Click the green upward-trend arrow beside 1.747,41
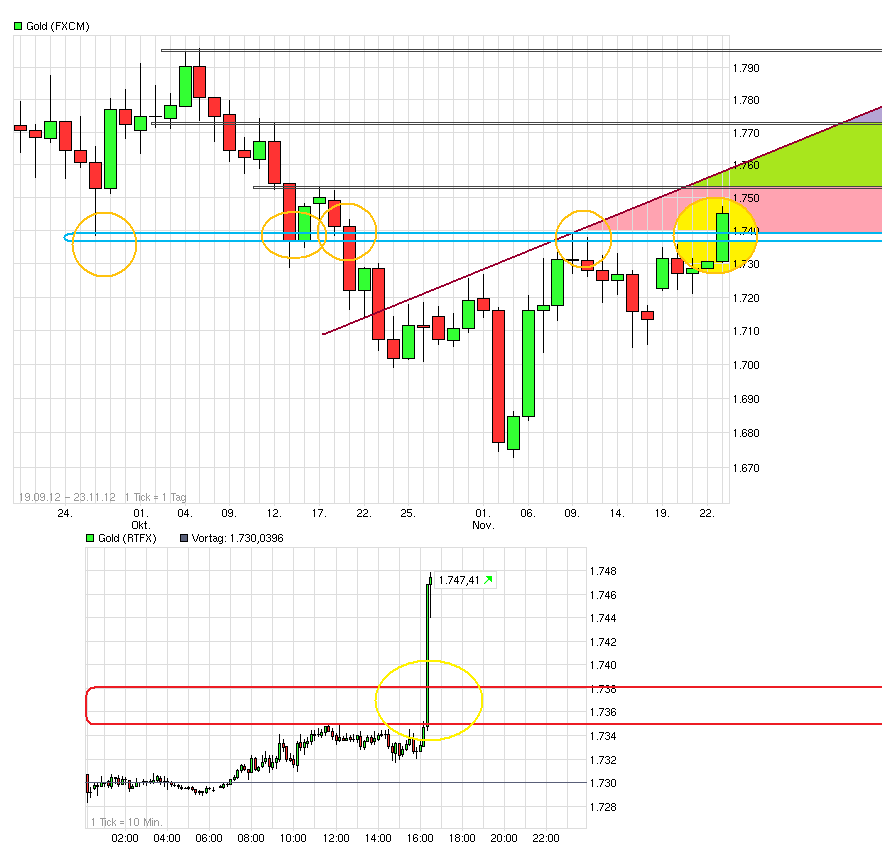 pyautogui.click(x=486, y=579)
